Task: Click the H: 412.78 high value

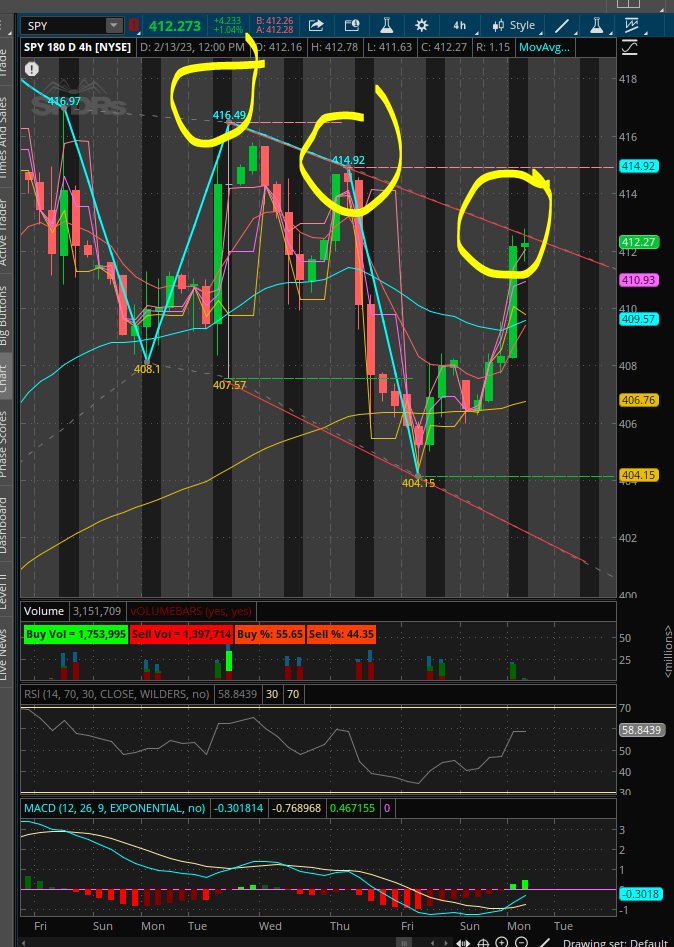Action: click(334, 47)
